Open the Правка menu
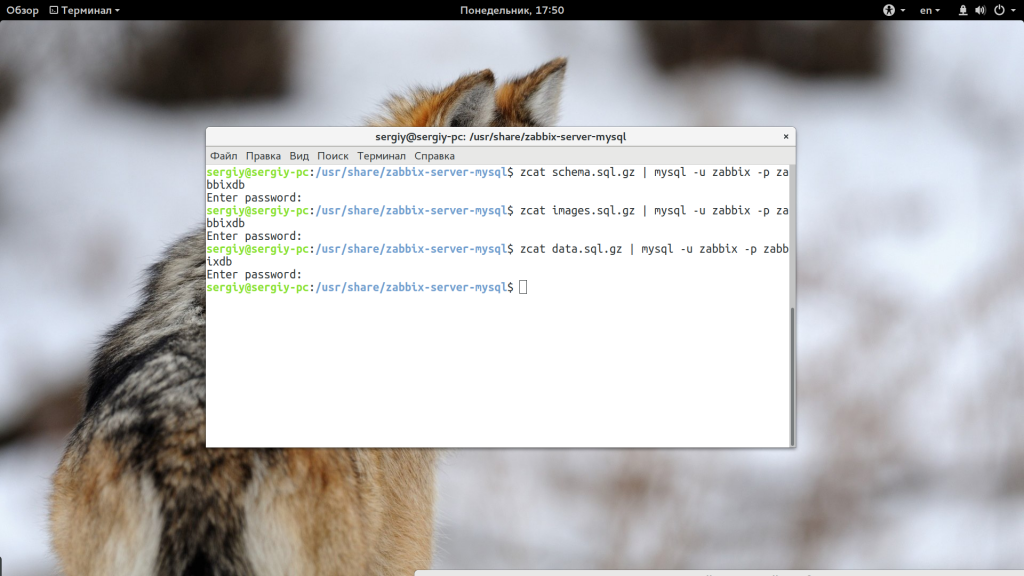 click(x=263, y=156)
